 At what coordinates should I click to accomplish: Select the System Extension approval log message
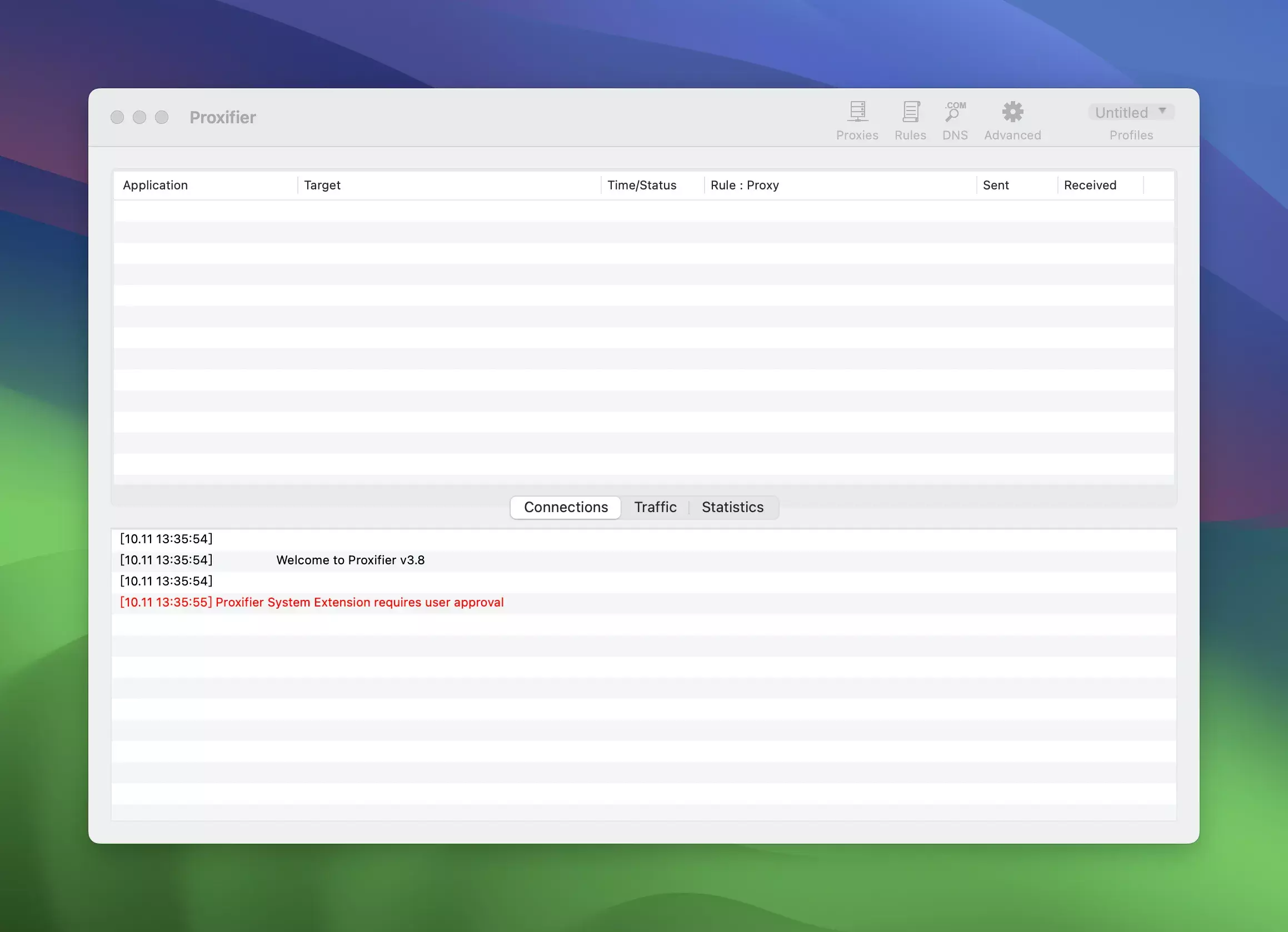[x=359, y=602]
